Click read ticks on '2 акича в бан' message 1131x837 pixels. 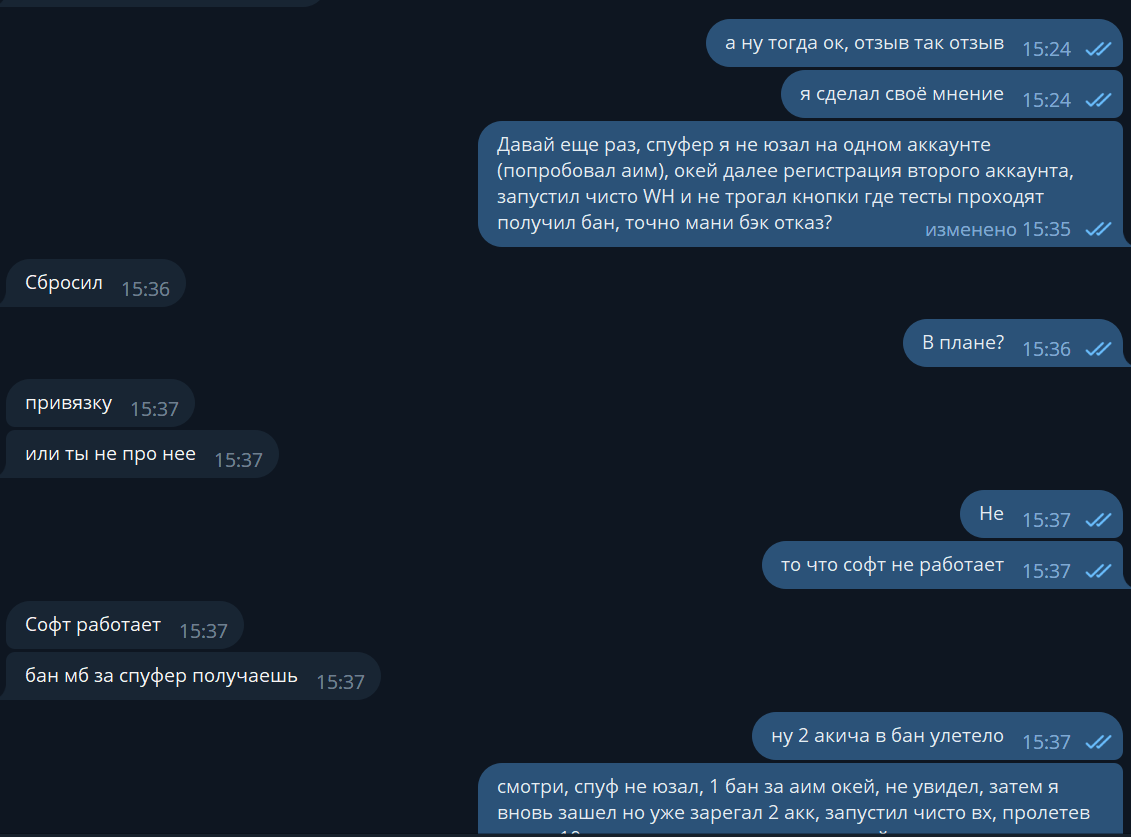click(x=1098, y=742)
